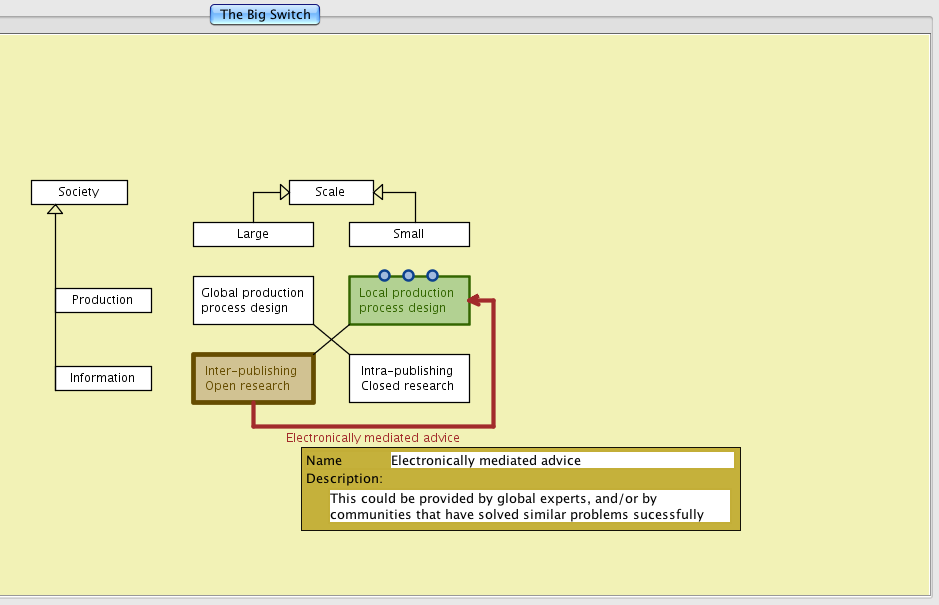Select the Society node
The height and width of the screenshot is (605, 939).
tap(79, 192)
